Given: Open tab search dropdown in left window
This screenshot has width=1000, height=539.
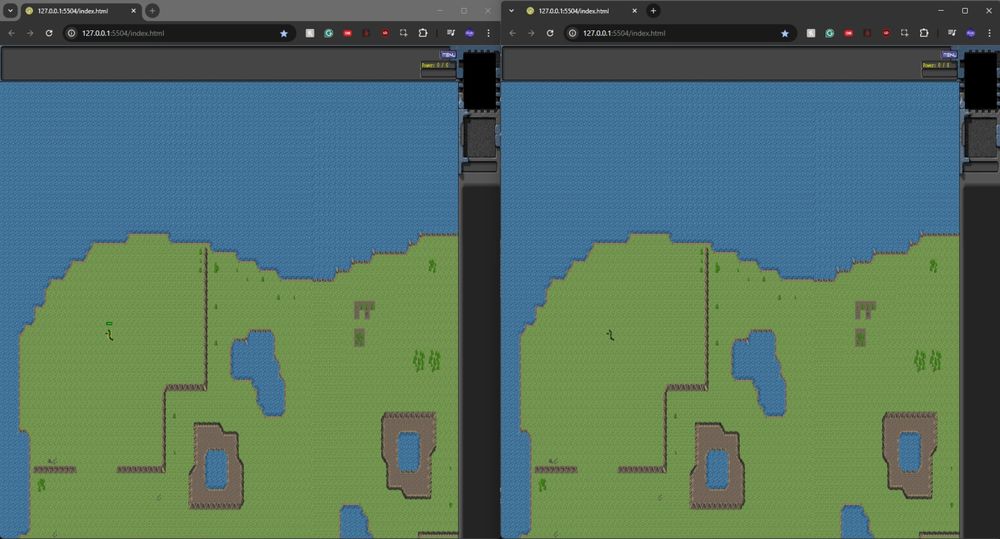Looking at the screenshot, I should [10, 11].
